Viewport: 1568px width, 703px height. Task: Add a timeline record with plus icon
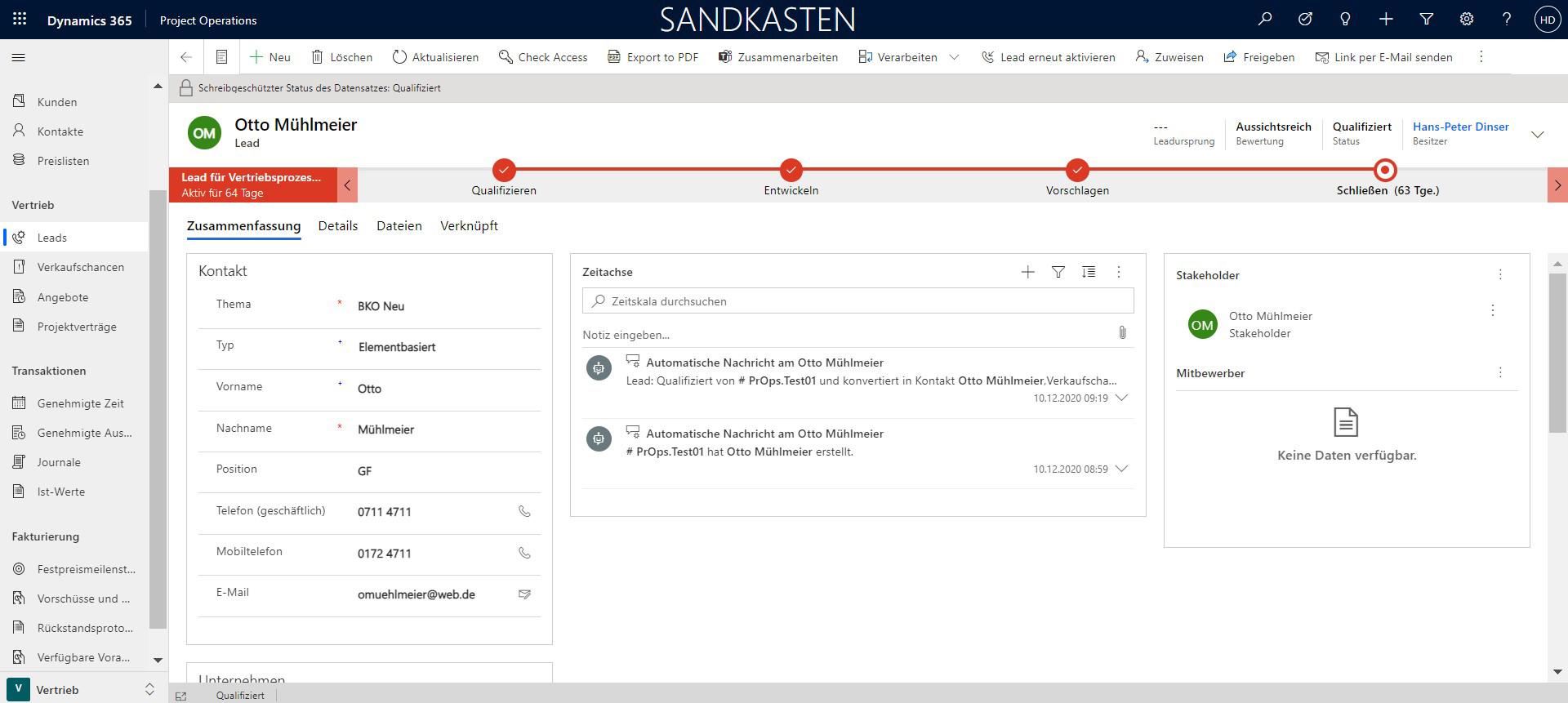tap(1028, 272)
